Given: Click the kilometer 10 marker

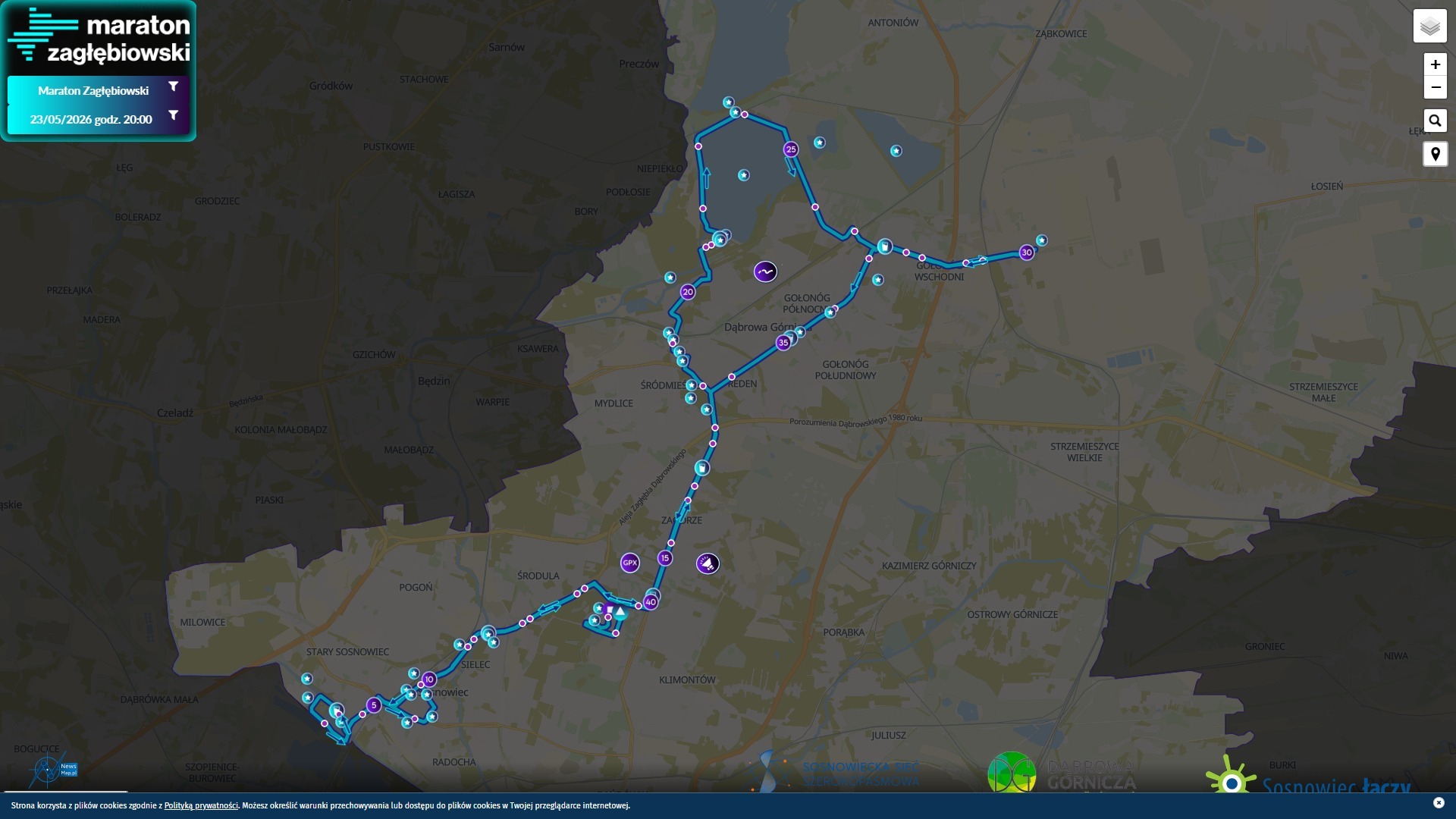Looking at the screenshot, I should click(x=429, y=679).
